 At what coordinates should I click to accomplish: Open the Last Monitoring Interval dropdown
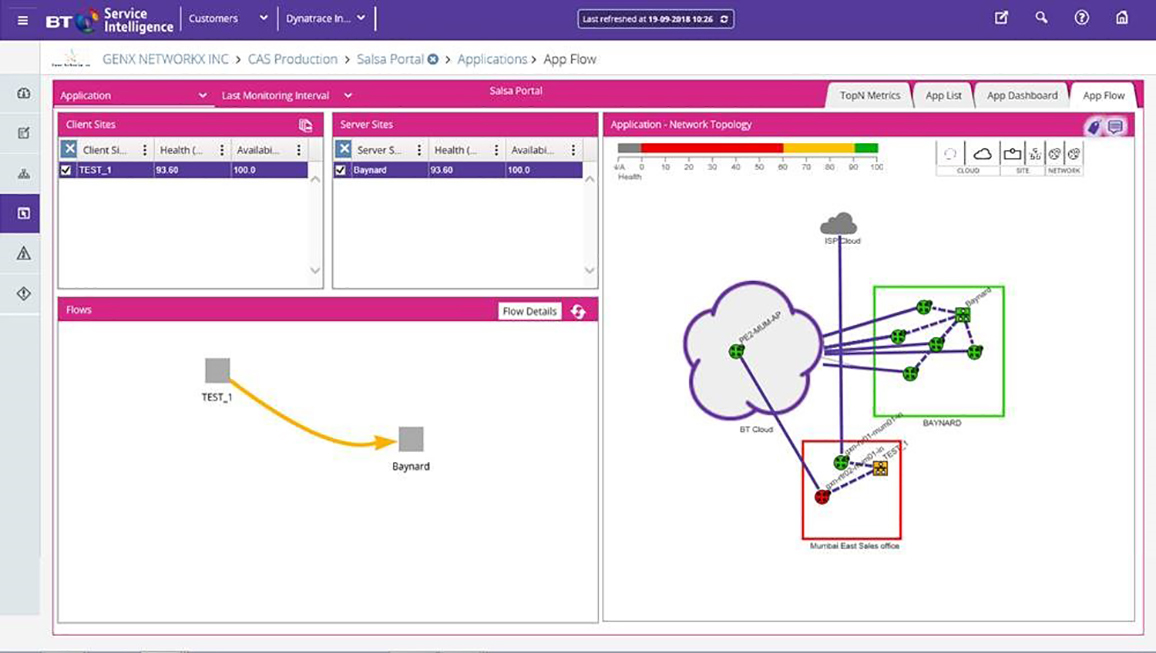[287, 95]
